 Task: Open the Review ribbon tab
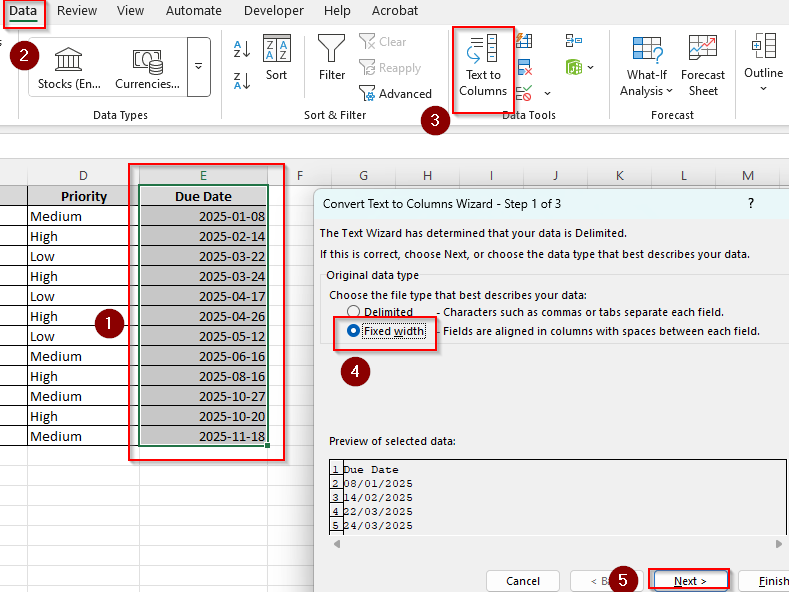[x=76, y=11]
